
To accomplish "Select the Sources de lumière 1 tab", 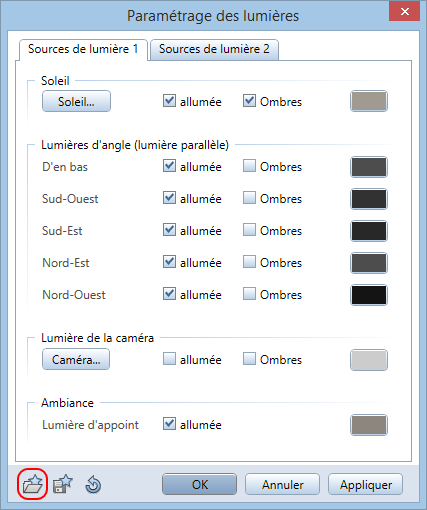I will coord(83,49).
